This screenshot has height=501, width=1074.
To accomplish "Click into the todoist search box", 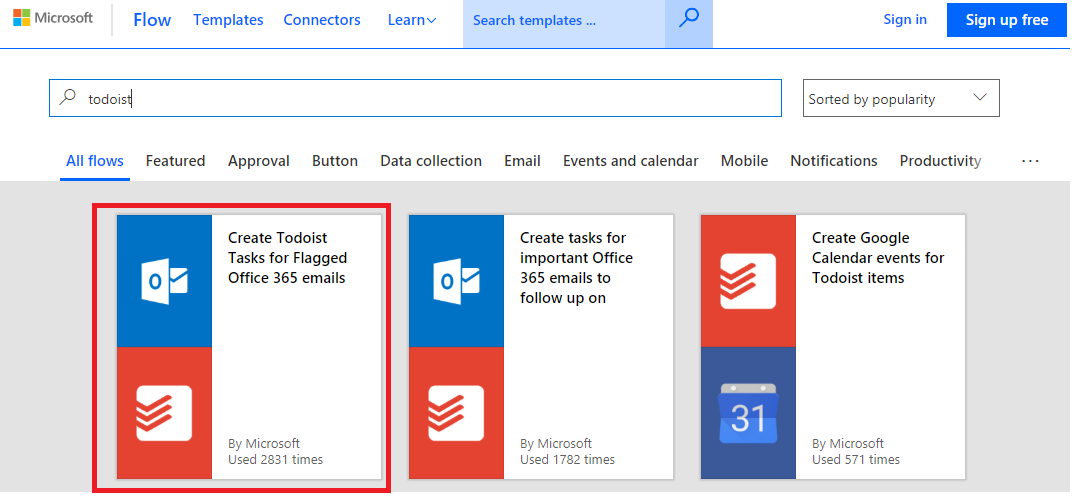I will point(415,98).
